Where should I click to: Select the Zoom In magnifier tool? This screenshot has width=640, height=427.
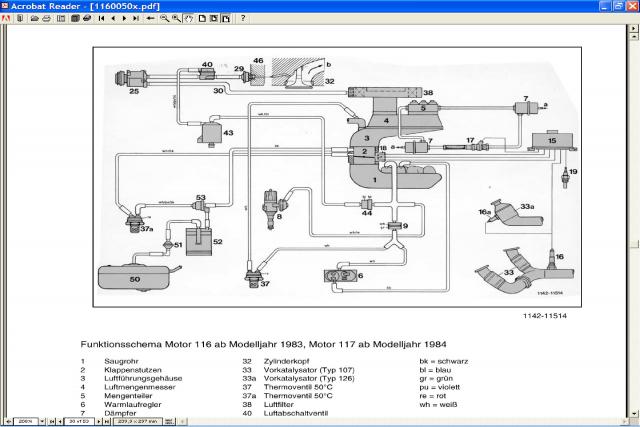[164, 18]
